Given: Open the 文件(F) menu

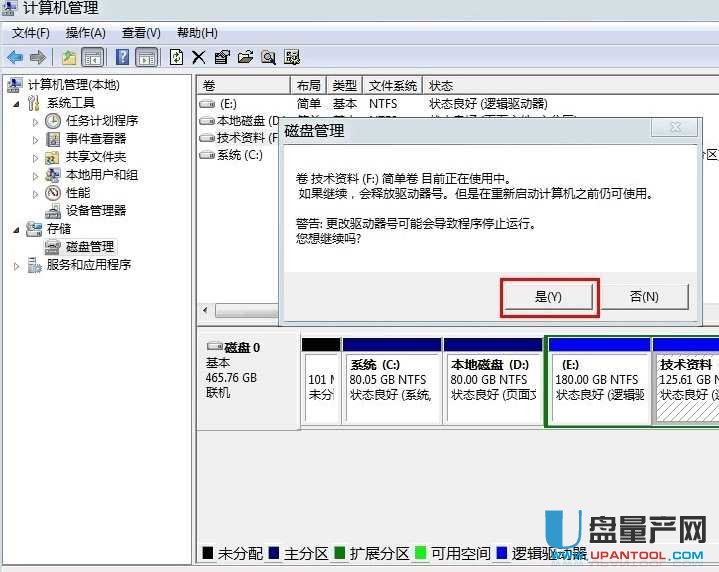Looking at the screenshot, I should 31,33.
